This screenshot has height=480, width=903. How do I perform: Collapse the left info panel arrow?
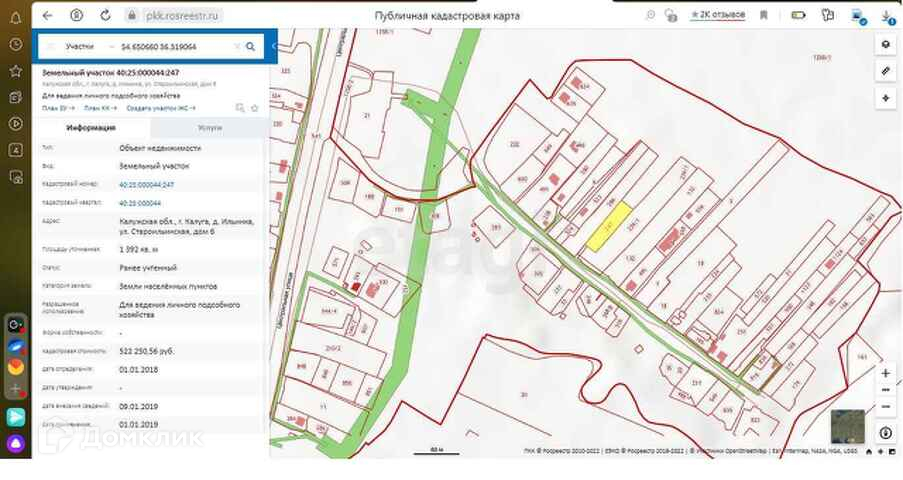[274, 46]
